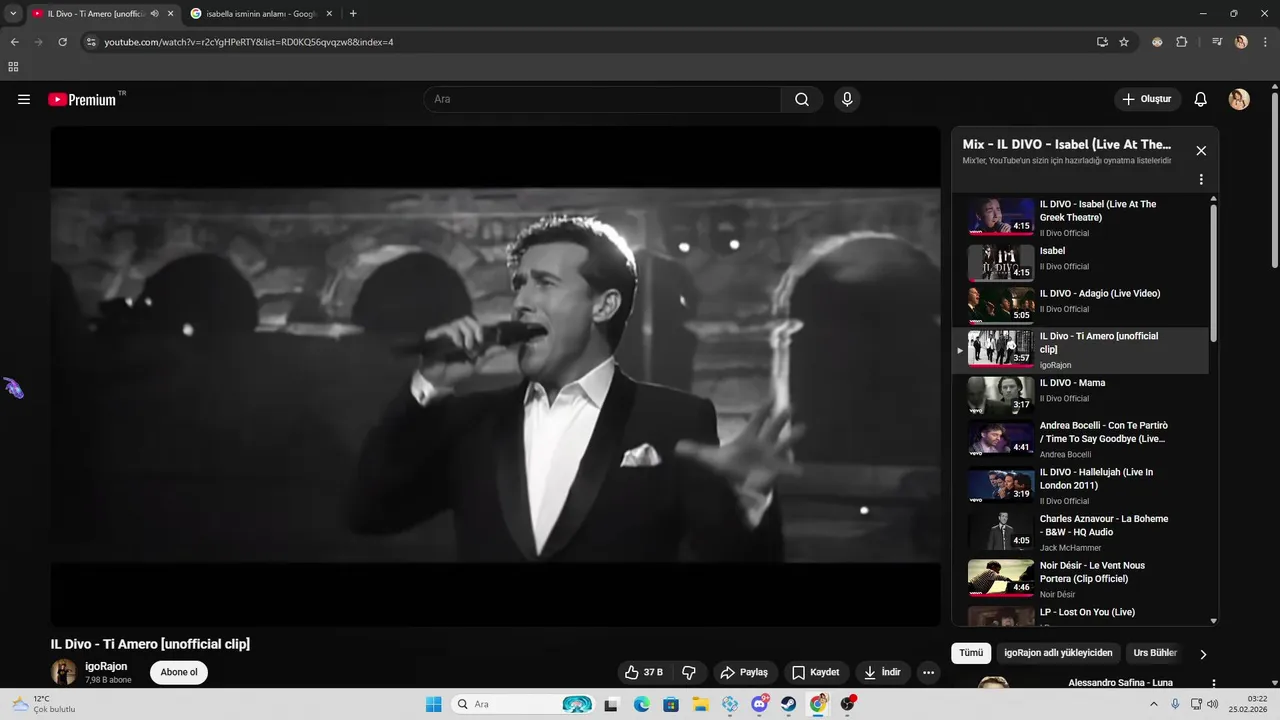Open File Explorer from the taskbar
1280x720 pixels.
(x=700, y=704)
